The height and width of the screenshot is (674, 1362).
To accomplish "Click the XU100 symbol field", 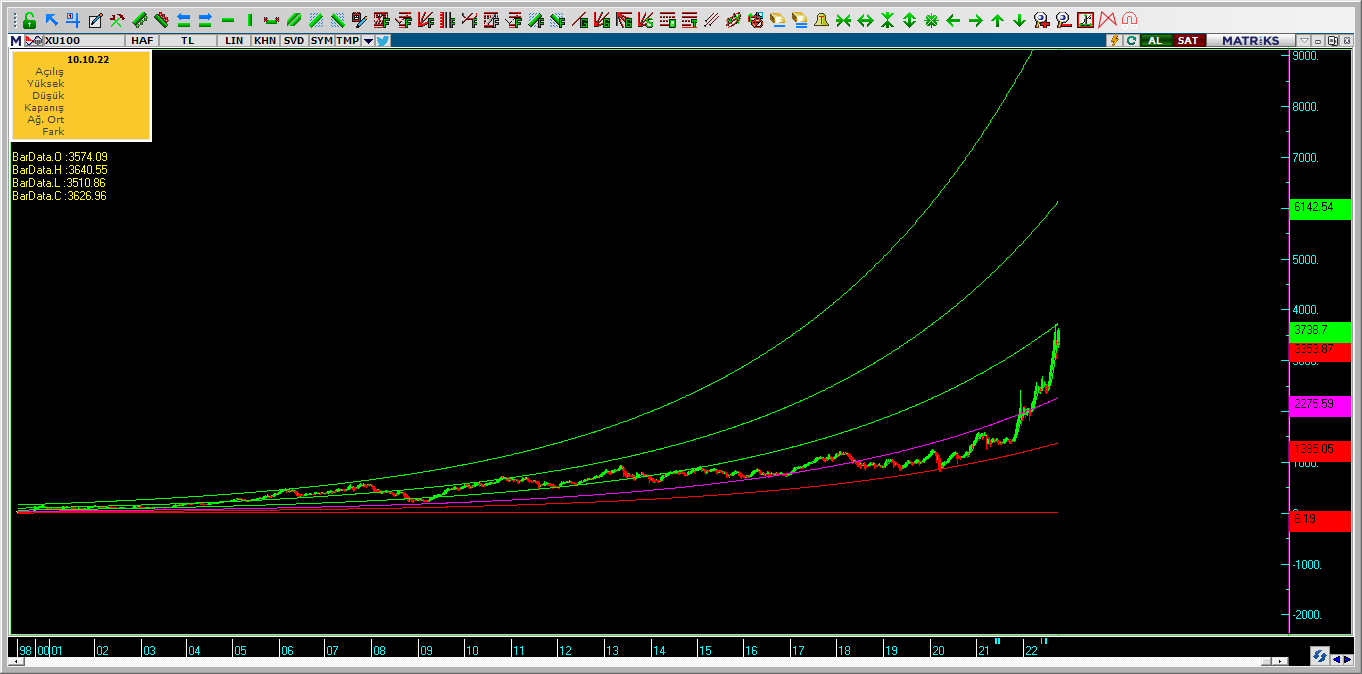I will pyautogui.click(x=84, y=41).
